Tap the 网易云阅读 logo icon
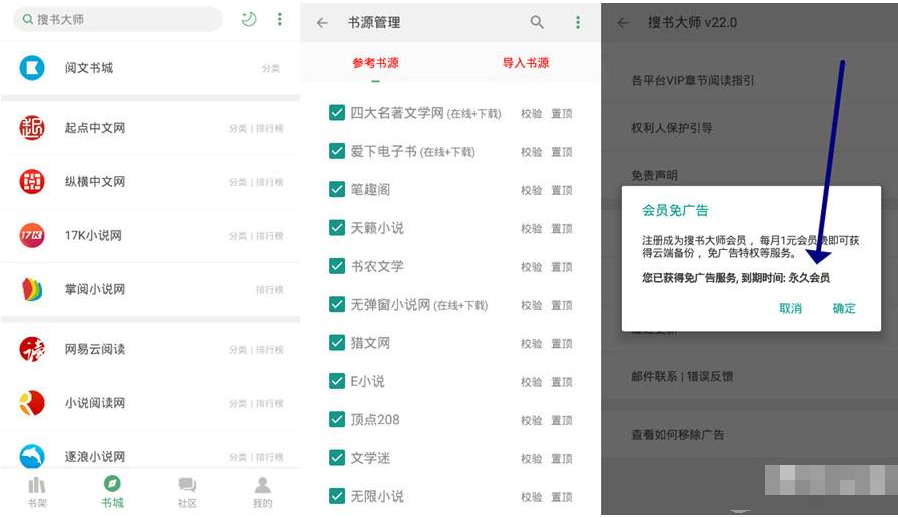 click(32, 349)
